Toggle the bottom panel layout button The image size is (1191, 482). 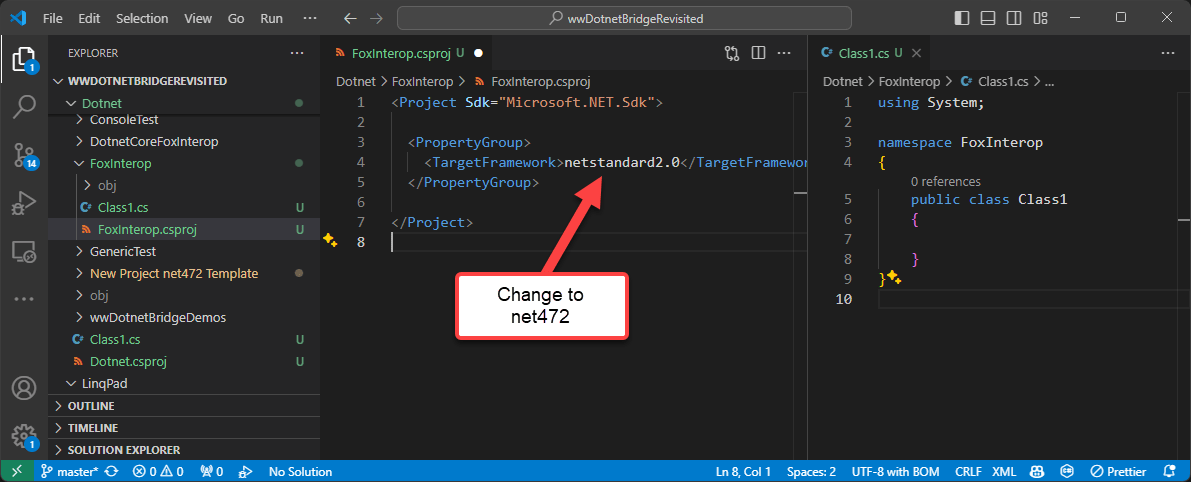[x=988, y=18]
